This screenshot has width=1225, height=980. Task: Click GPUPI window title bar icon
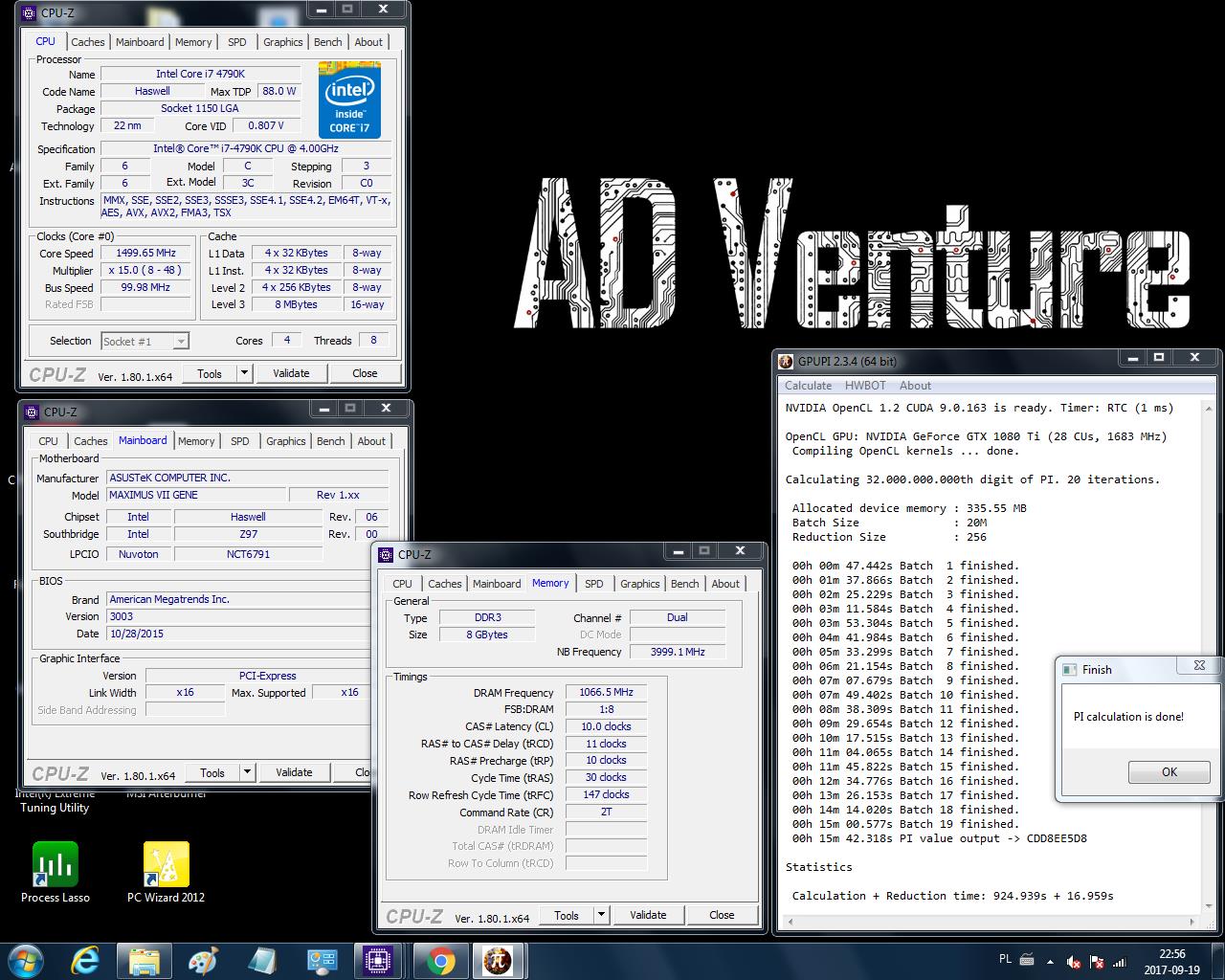pyautogui.click(x=787, y=361)
